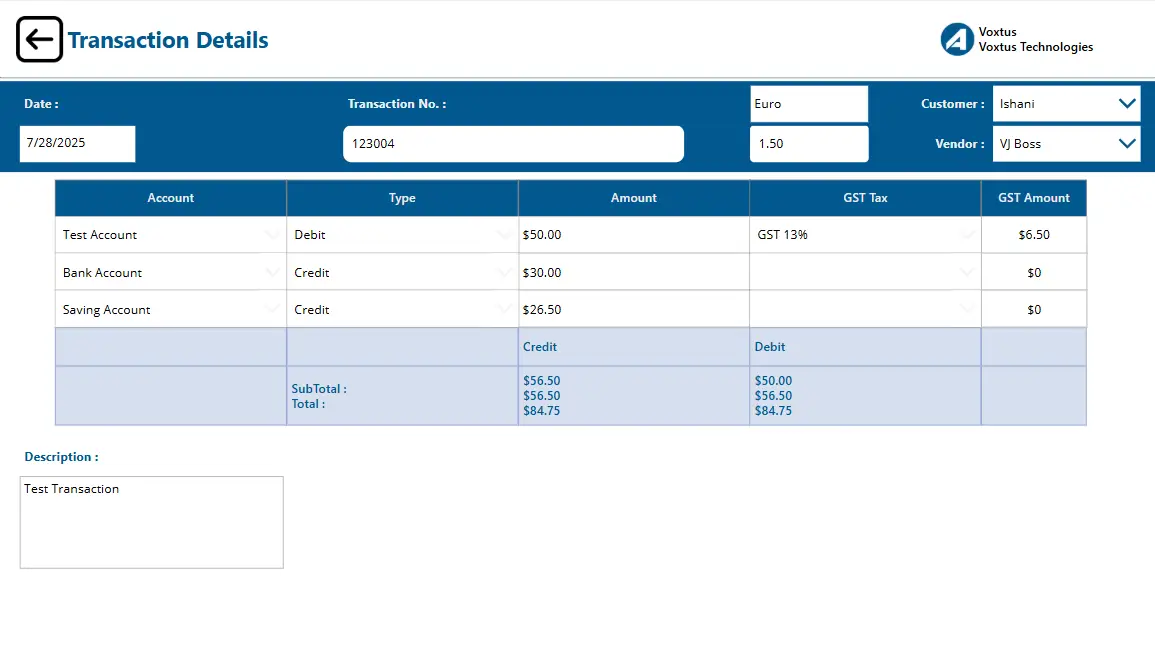1155x649 pixels.
Task: Click the Debit totals heading
Action: pyautogui.click(x=770, y=347)
